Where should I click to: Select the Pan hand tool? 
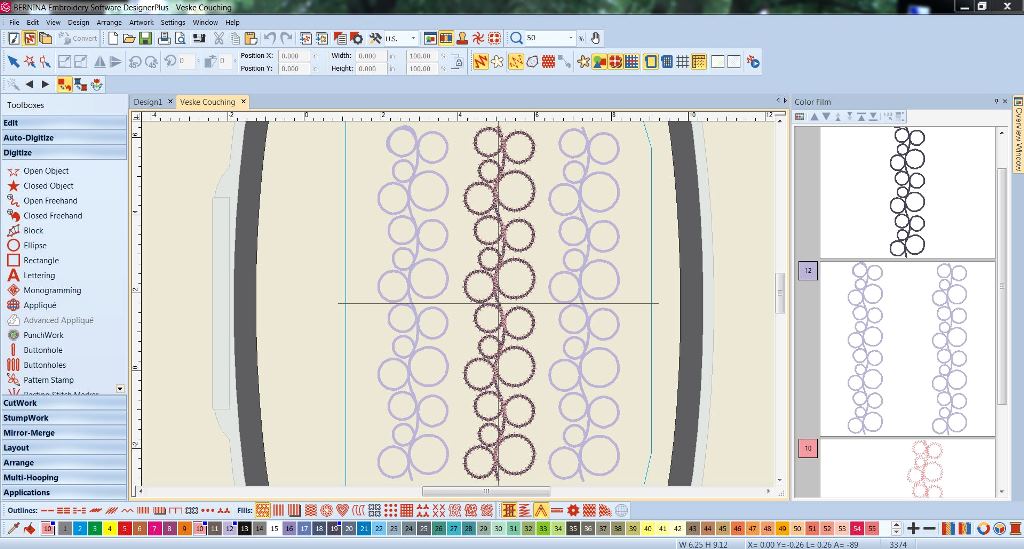(596, 39)
